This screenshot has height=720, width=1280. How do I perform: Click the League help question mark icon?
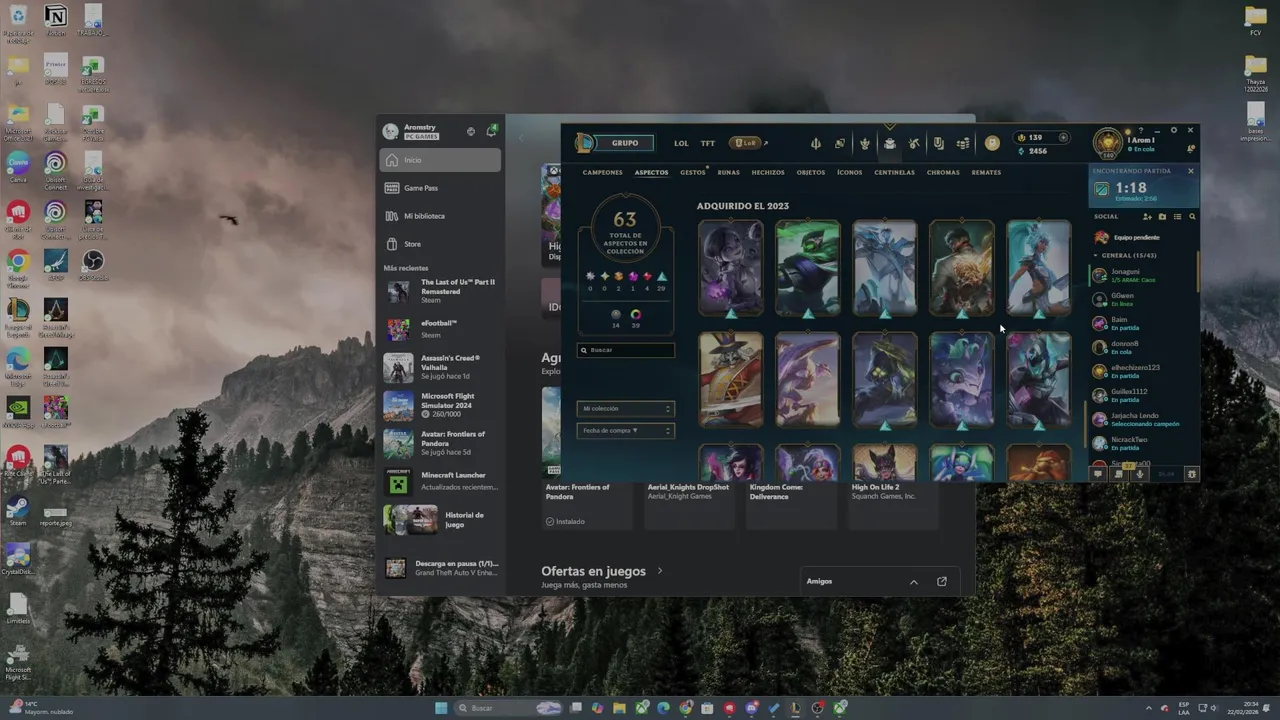point(1141,130)
